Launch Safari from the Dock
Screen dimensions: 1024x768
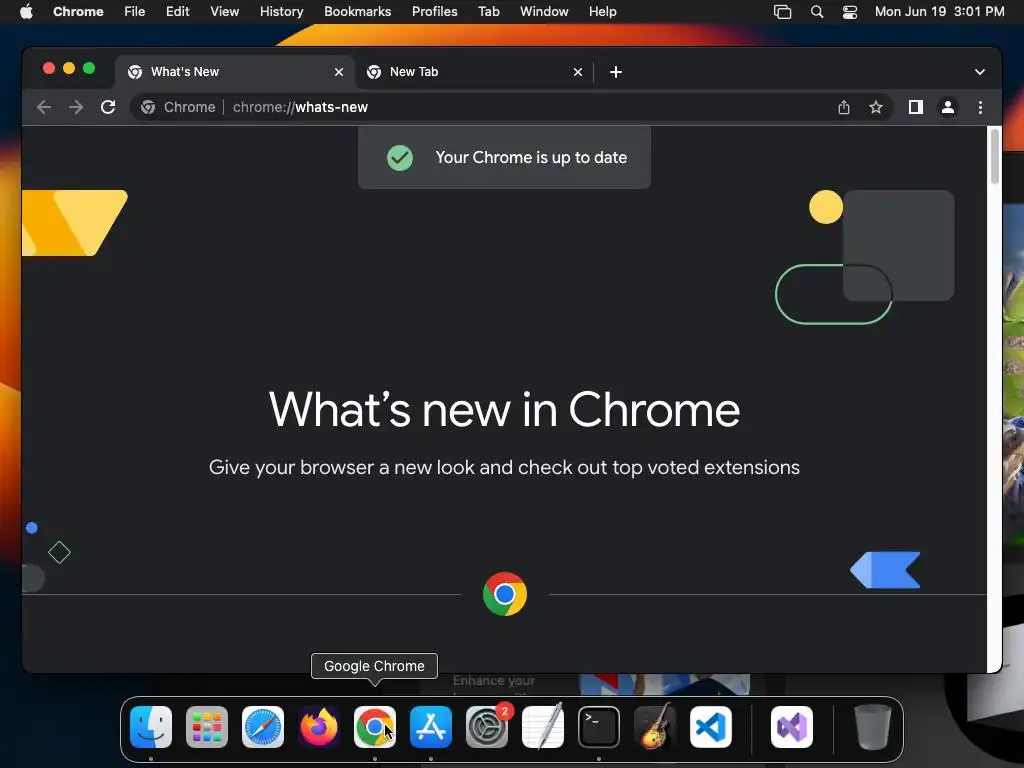click(x=263, y=727)
